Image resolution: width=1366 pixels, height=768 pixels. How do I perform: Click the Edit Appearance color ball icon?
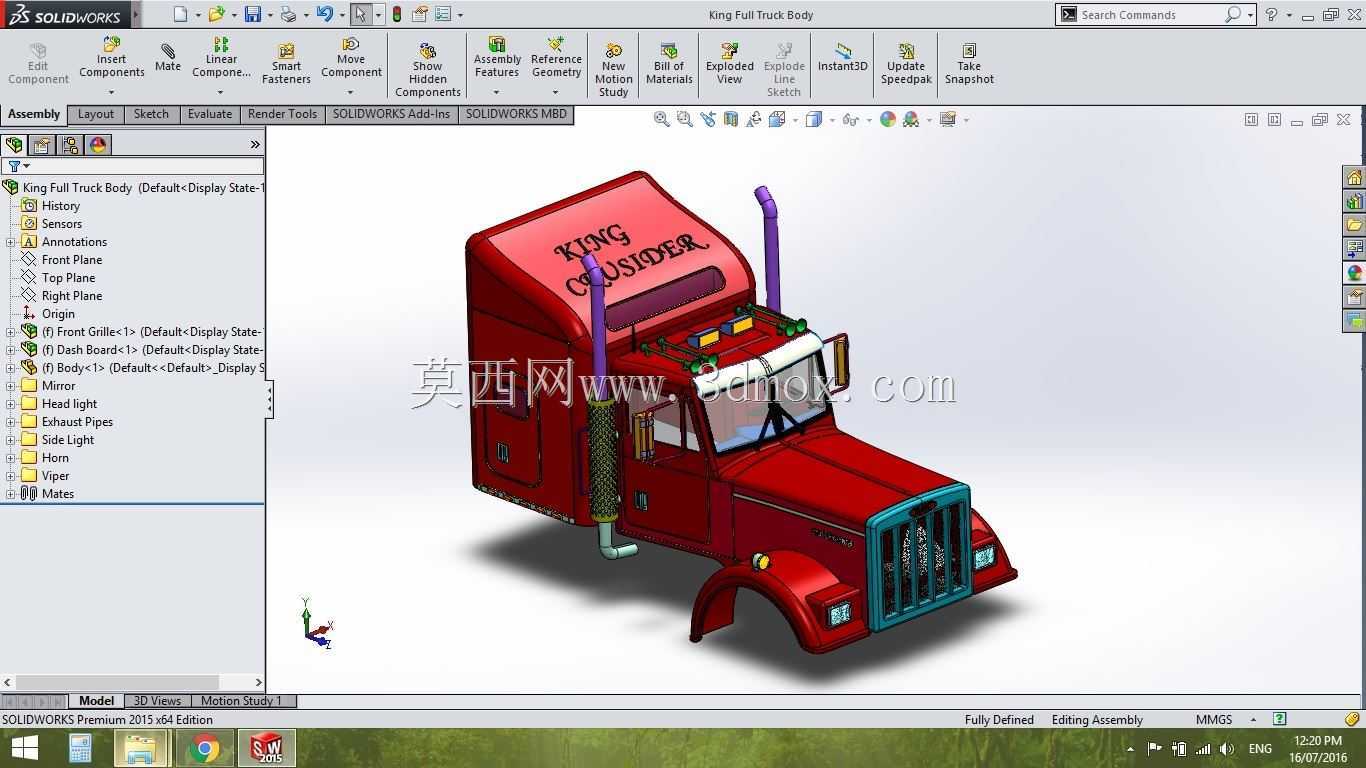[x=888, y=119]
